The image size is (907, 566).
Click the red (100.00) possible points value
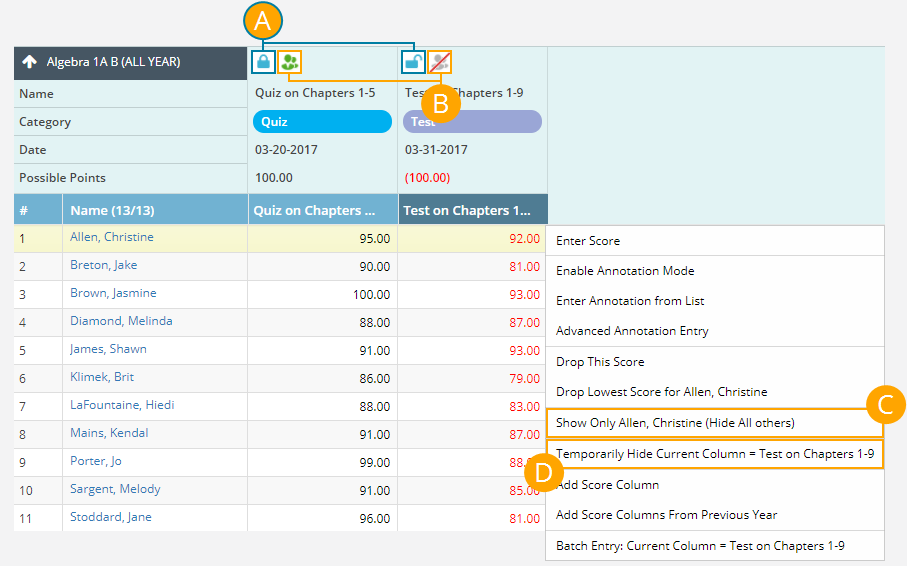tap(427, 178)
